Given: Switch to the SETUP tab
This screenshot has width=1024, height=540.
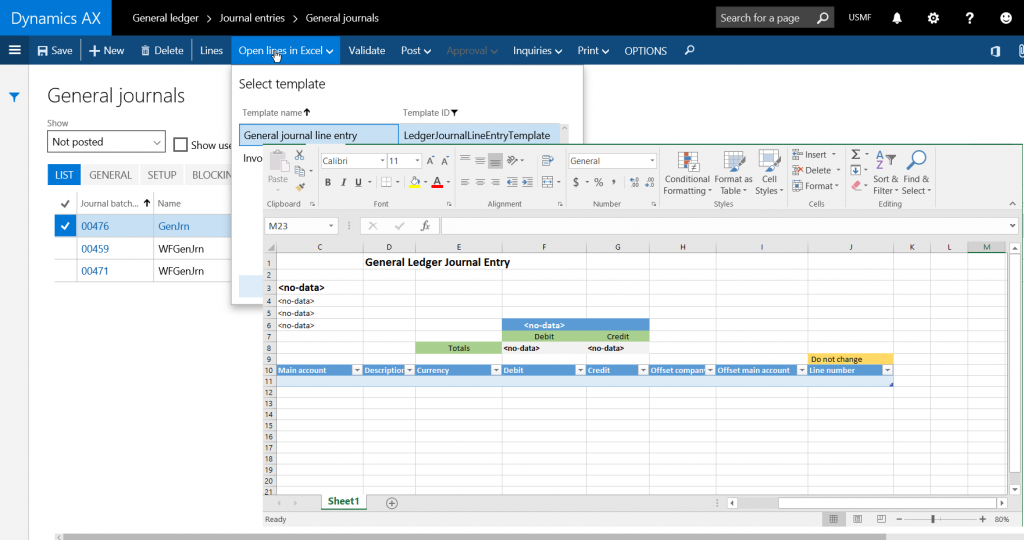Looking at the screenshot, I should [x=162, y=175].
